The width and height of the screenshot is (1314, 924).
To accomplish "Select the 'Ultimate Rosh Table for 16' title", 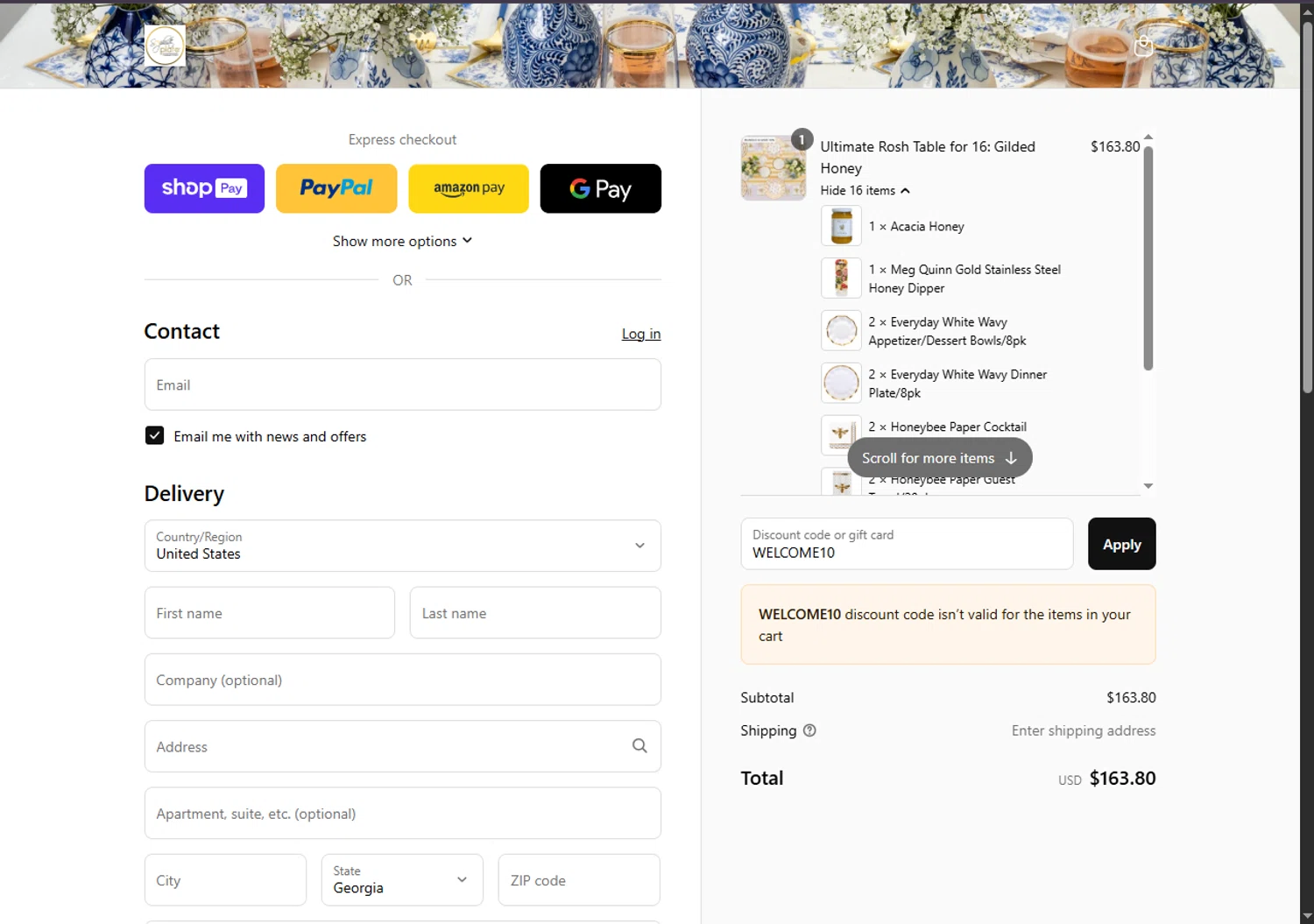I will 928,158.
